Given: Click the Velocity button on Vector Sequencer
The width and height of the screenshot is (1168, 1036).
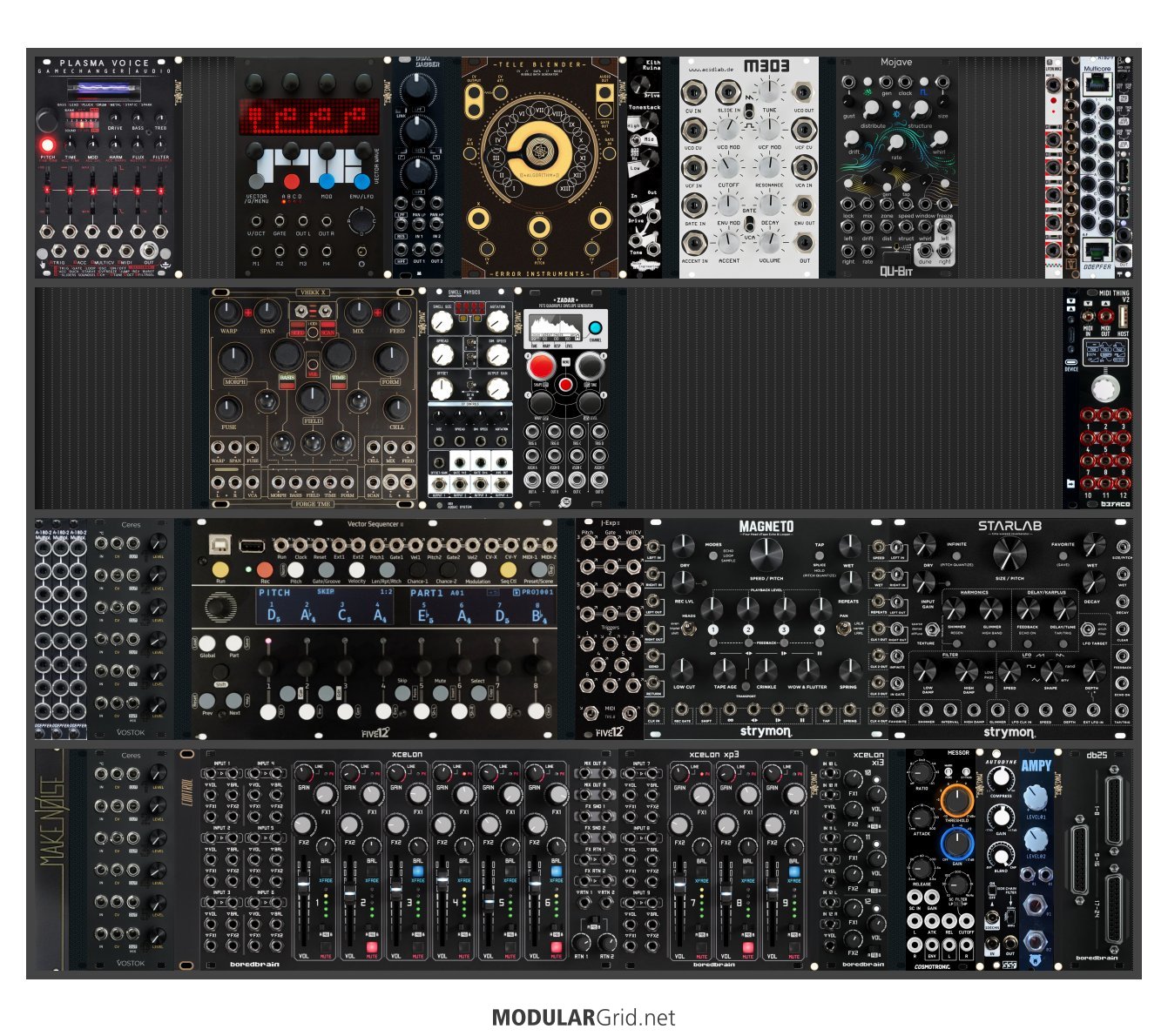Looking at the screenshot, I should (356, 570).
